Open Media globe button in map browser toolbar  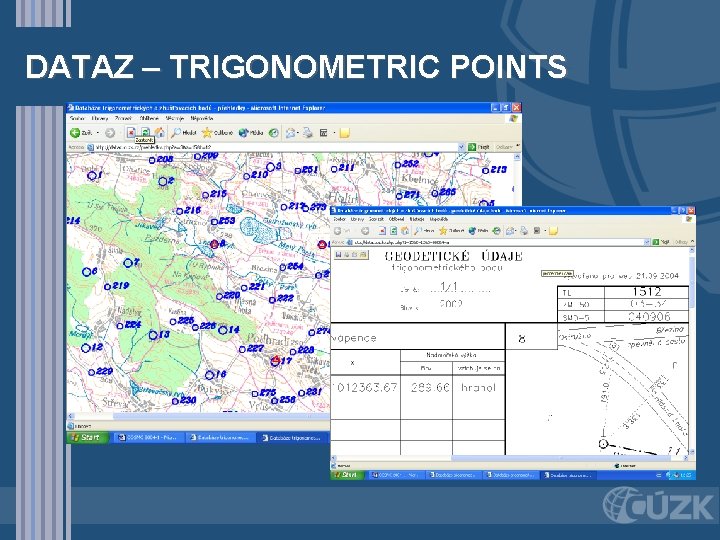(251, 133)
